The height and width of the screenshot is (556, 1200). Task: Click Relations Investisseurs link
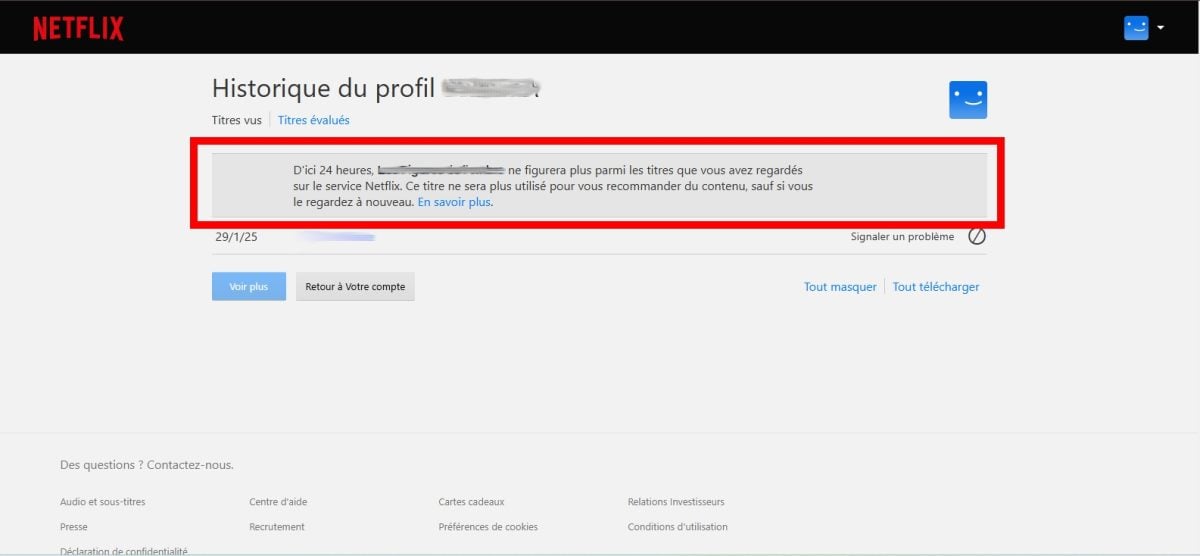coord(676,502)
